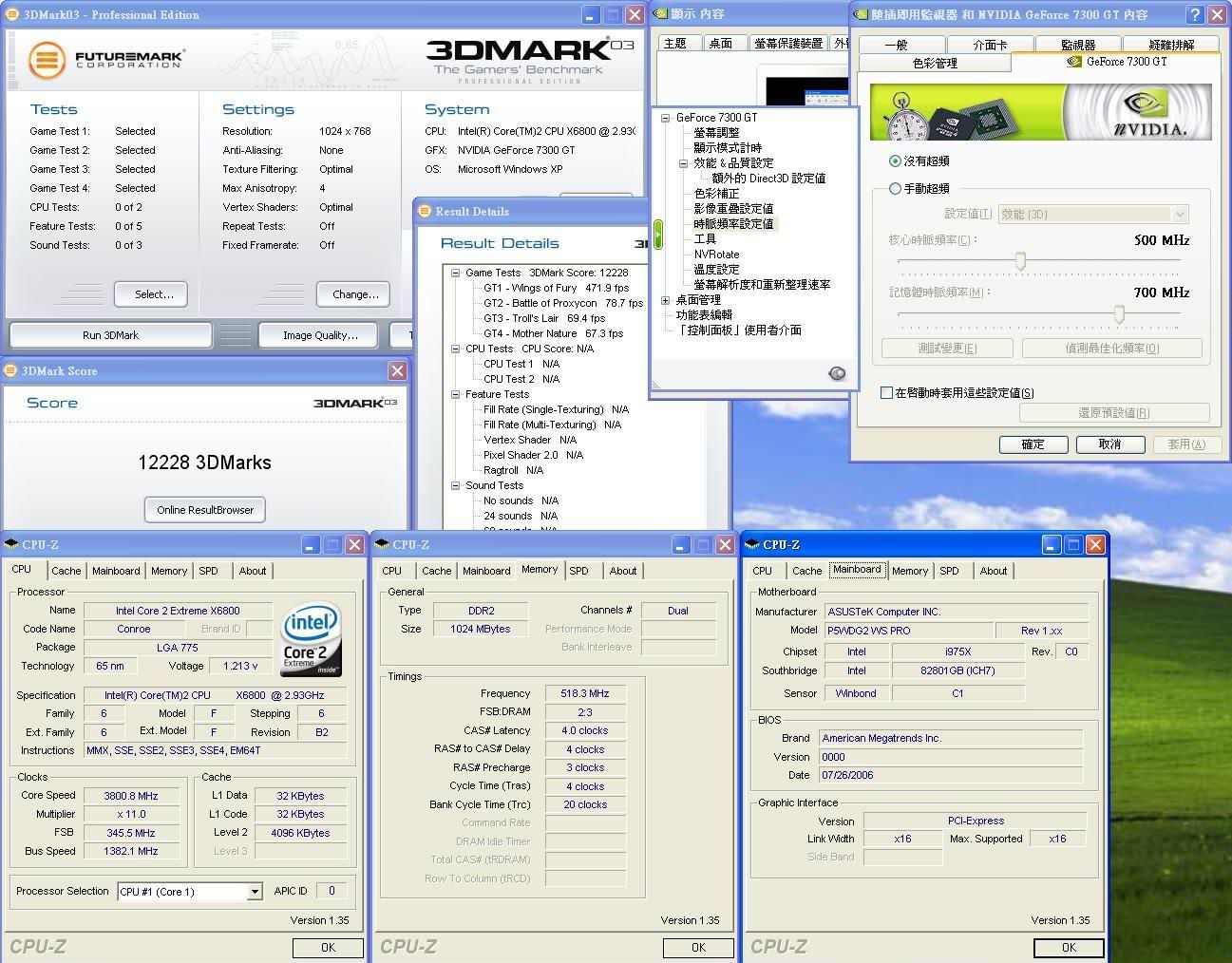Click the pushpin icon at the bottom of the NVIDIA menu
The height and width of the screenshot is (963, 1232).
(x=837, y=373)
